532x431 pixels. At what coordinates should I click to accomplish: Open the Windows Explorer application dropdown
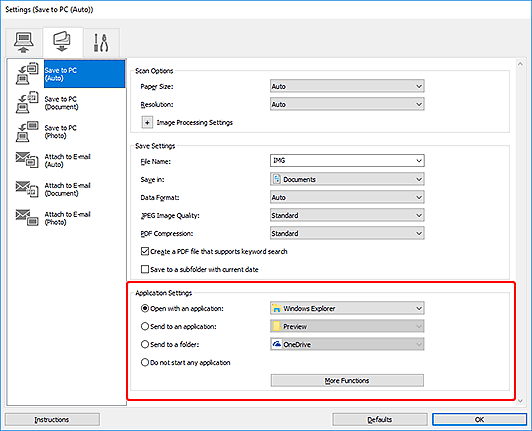[347, 308]
